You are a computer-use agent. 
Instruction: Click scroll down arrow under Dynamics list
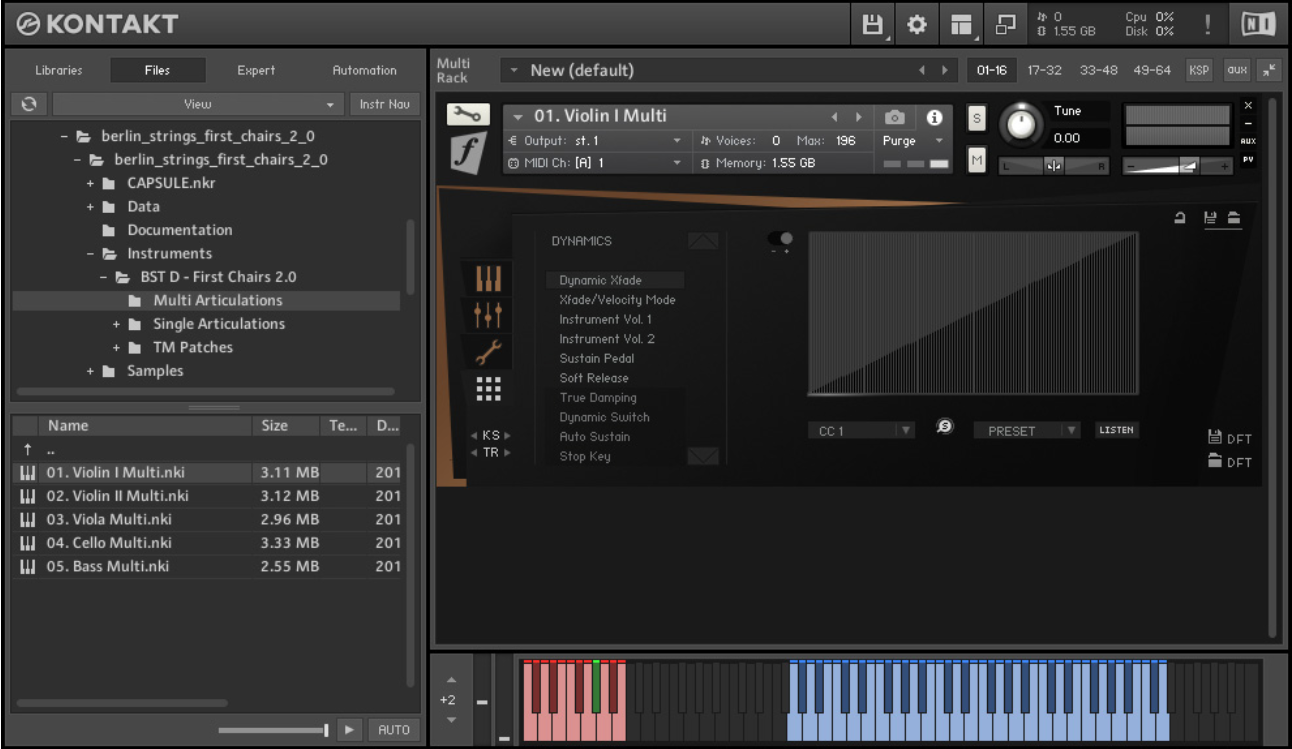click(x=703, y=456)
